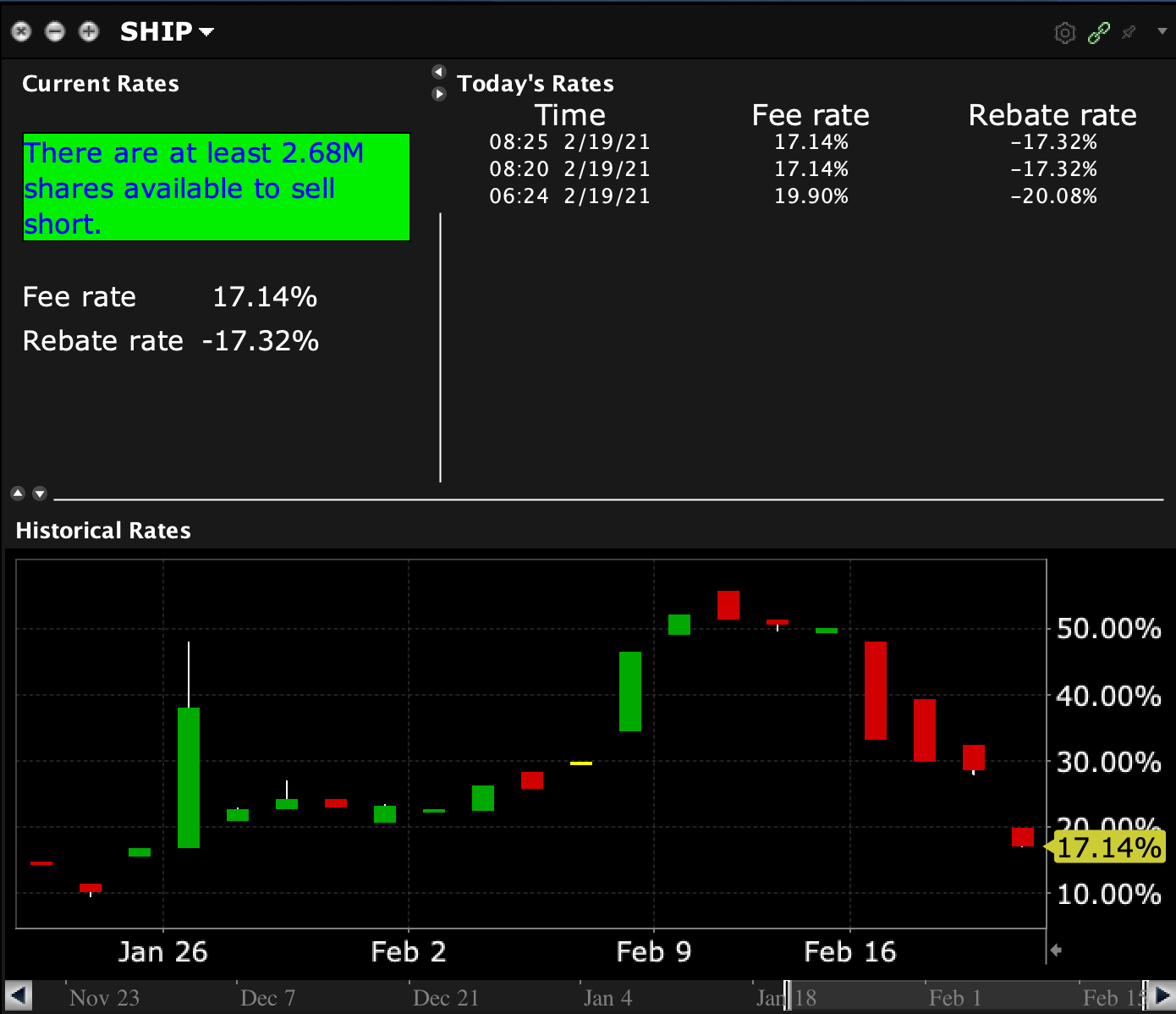1176x1014 pixels.
Task: Click the green short-shares availability message
Action: [x=215, y=187]
